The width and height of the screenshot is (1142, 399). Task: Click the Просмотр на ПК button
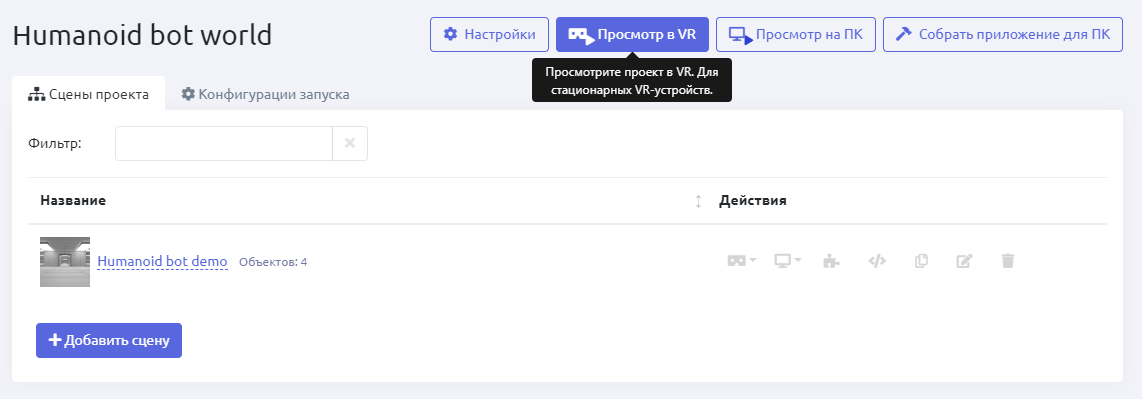pyautogui.click(x=795, y=35)
